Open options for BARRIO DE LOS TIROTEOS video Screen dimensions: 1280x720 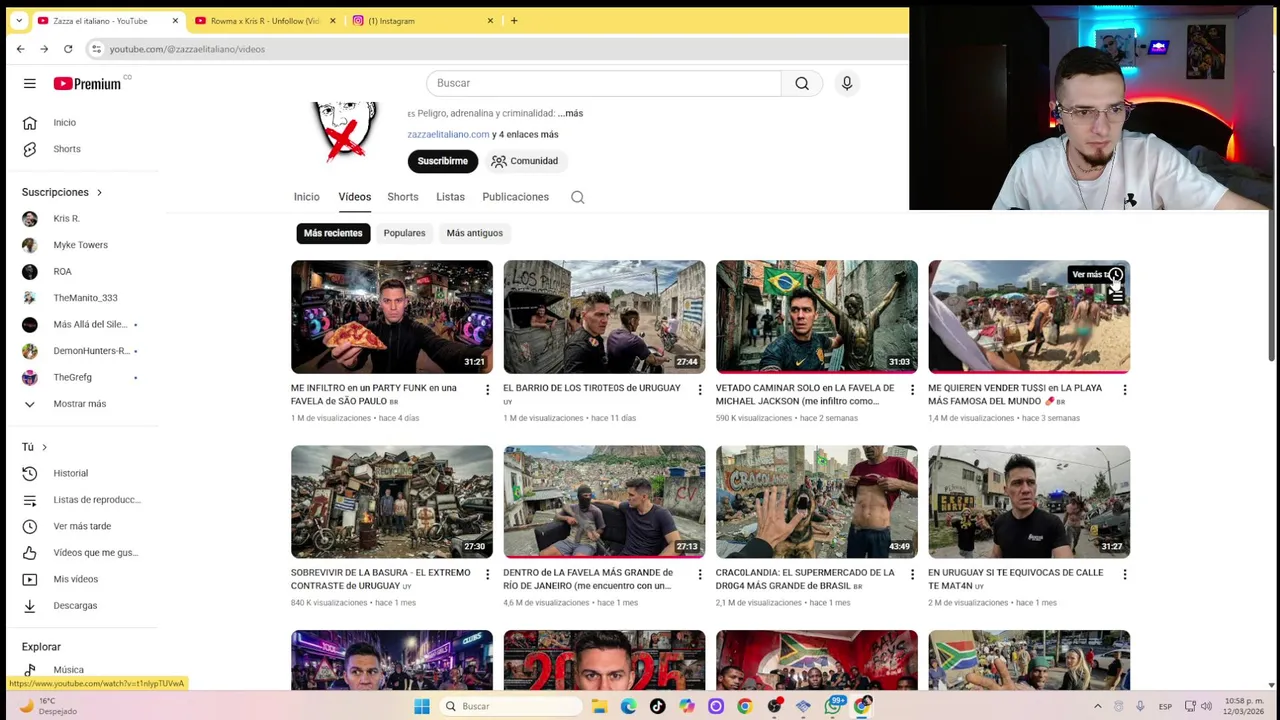pyautogui.click(x=700, y=390)
